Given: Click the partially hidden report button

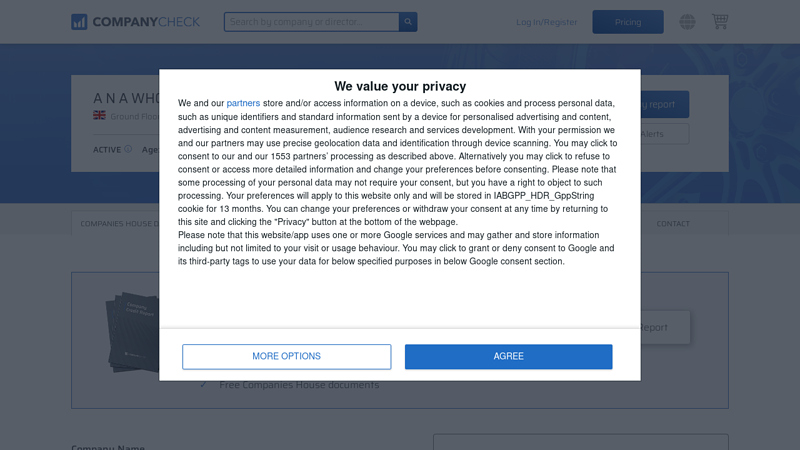Looking at the screenshot, I should coord(665,327).
